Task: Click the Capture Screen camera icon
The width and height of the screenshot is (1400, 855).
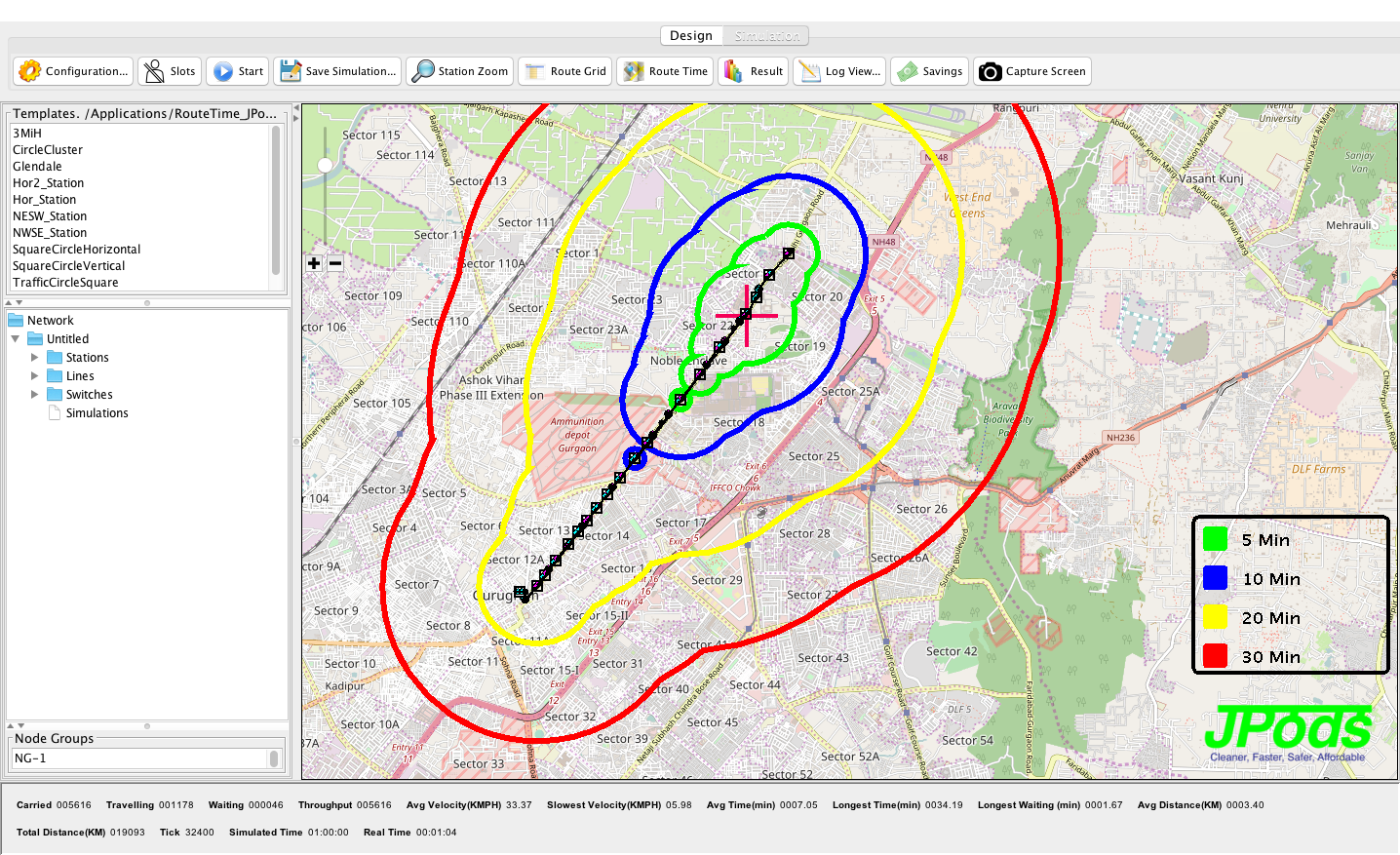Action: point(991,71)
